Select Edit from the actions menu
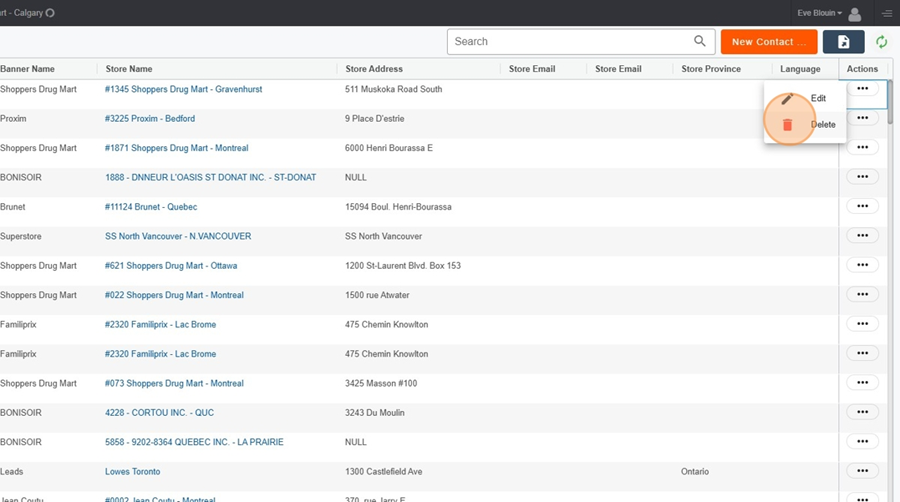900x502 pixels. click(818, 98)
